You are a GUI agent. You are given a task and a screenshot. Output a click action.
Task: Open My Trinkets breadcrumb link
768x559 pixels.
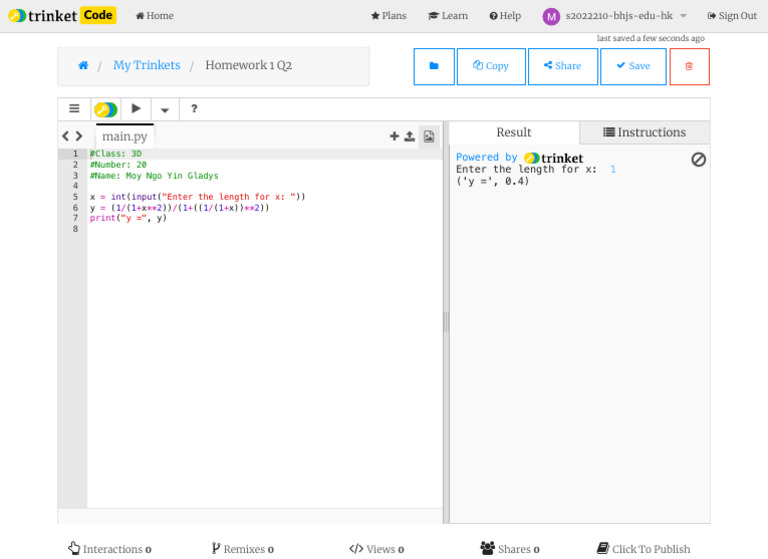[146, 65]
